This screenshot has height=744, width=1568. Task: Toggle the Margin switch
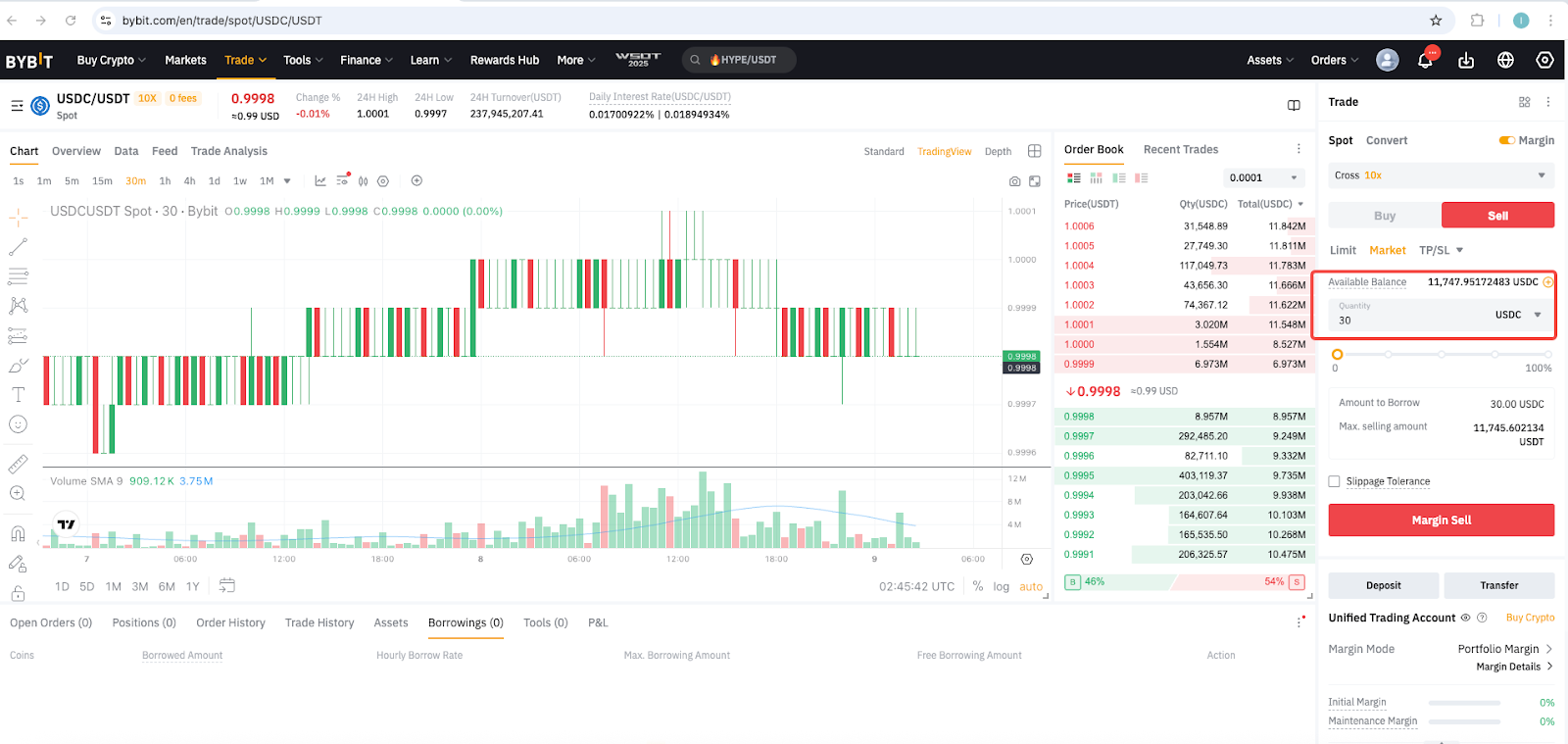click(1506, 140)
